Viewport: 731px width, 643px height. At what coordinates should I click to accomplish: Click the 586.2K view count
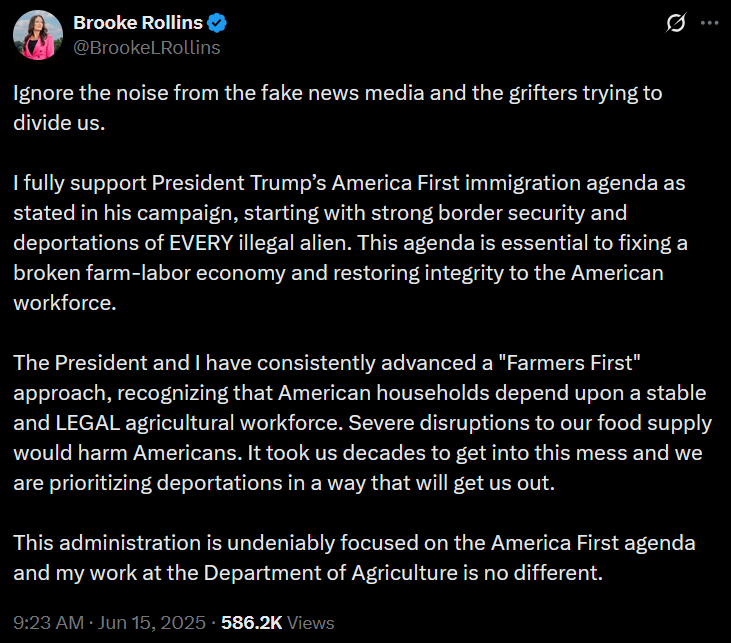(252, 623)
